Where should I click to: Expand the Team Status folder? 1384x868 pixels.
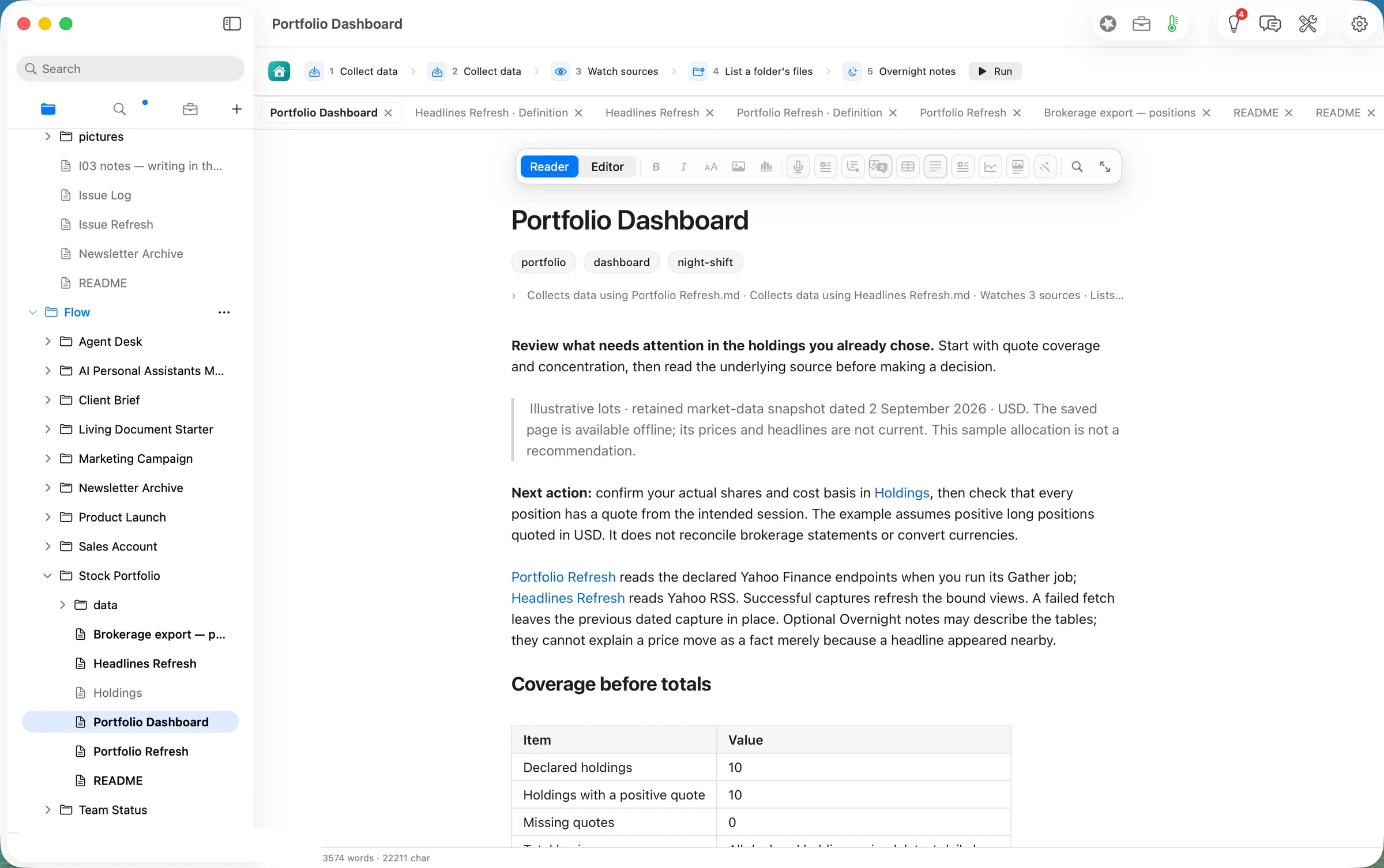coord(48,810)
